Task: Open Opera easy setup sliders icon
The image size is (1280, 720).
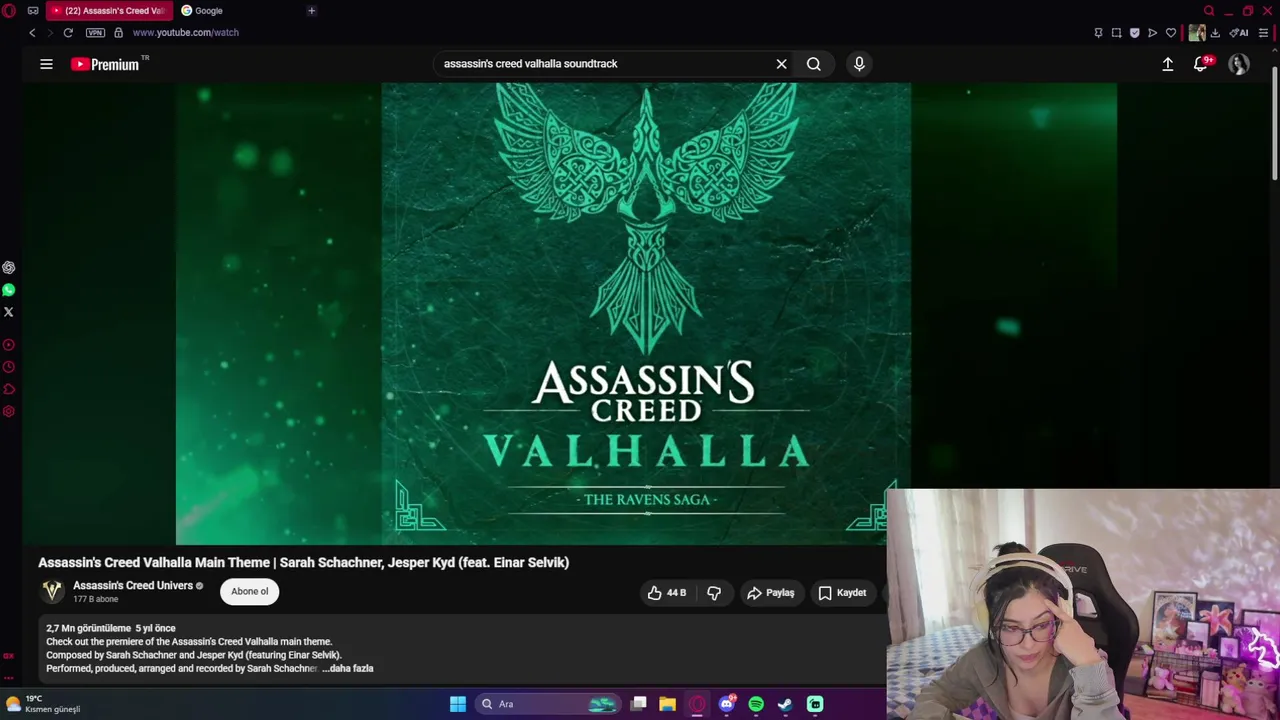Action: click(1263, 33)
